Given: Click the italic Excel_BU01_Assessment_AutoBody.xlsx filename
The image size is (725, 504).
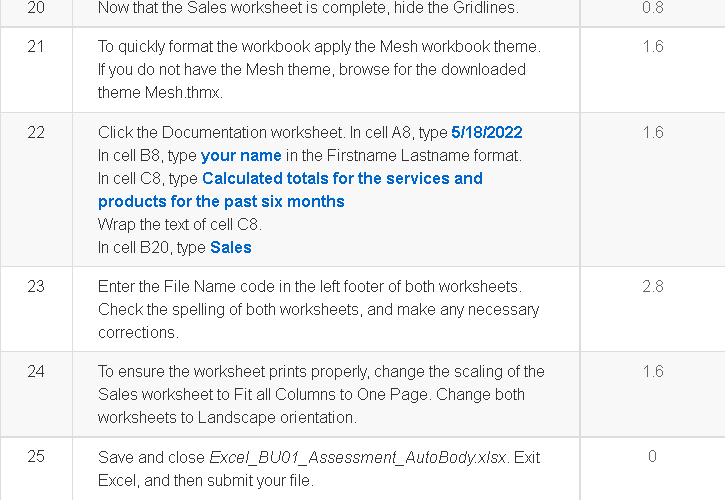Looking at the screenshot, I should tap(358, 457).
